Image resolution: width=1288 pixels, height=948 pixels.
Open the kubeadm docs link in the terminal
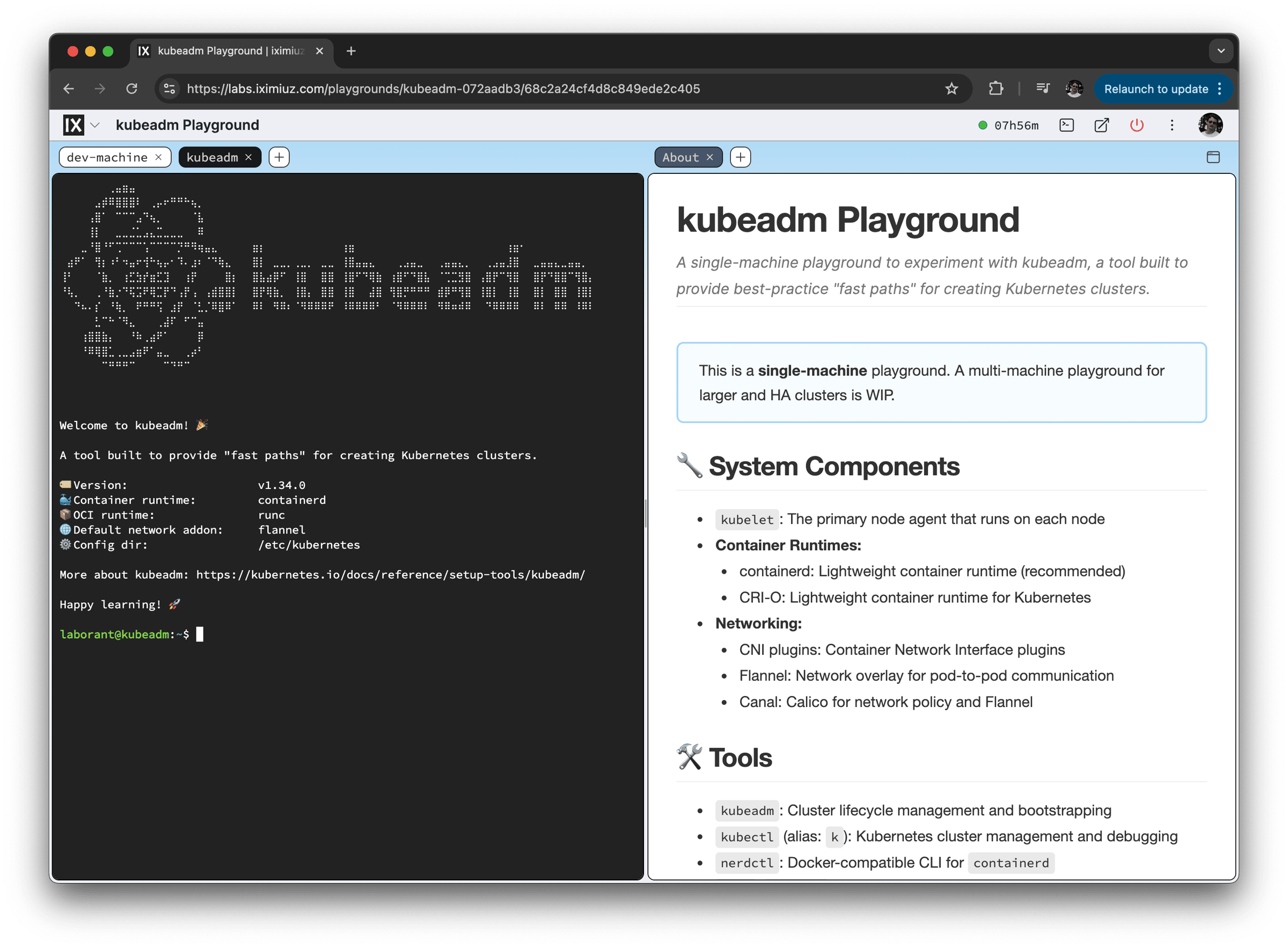coord(390,574)
